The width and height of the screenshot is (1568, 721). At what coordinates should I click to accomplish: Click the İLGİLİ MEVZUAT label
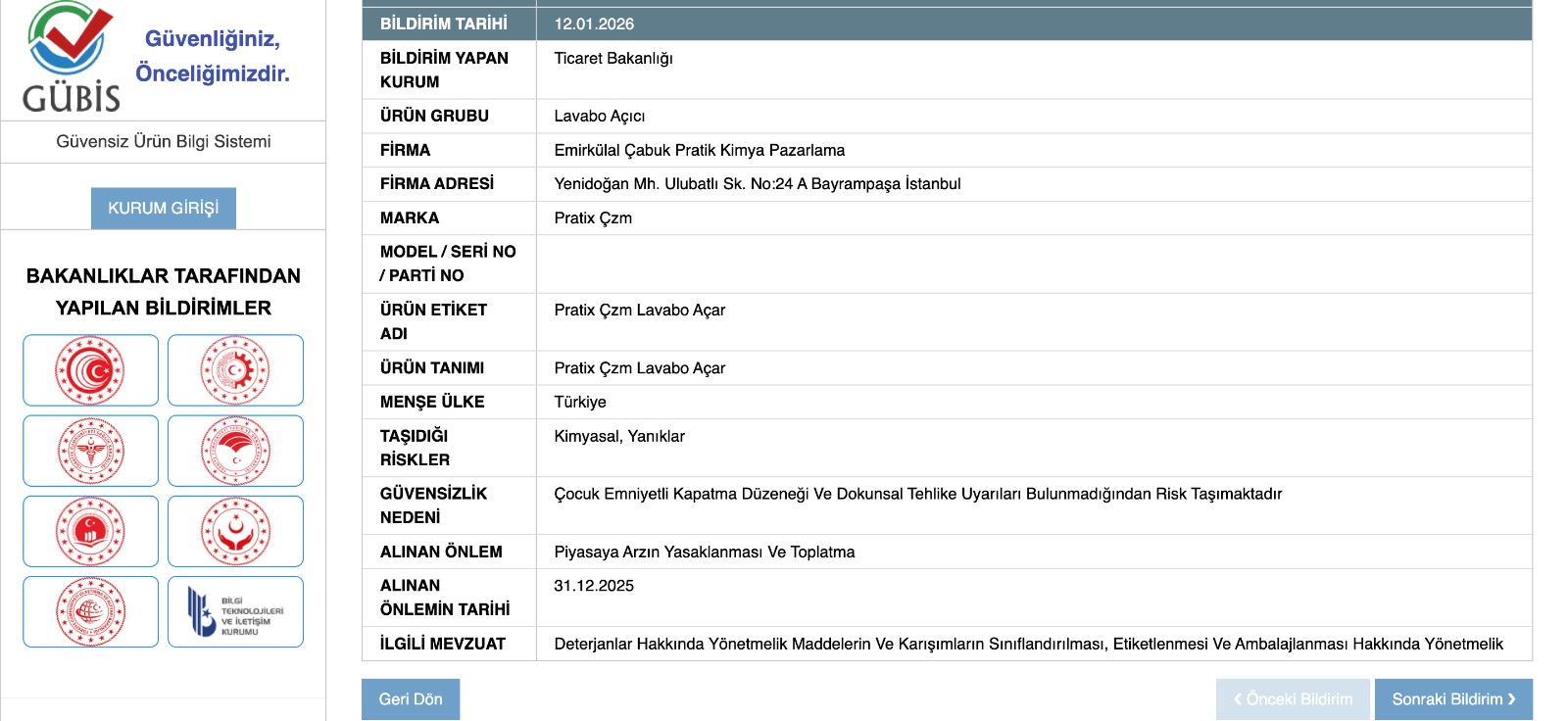pyautogui.click(x=443, y=644)
